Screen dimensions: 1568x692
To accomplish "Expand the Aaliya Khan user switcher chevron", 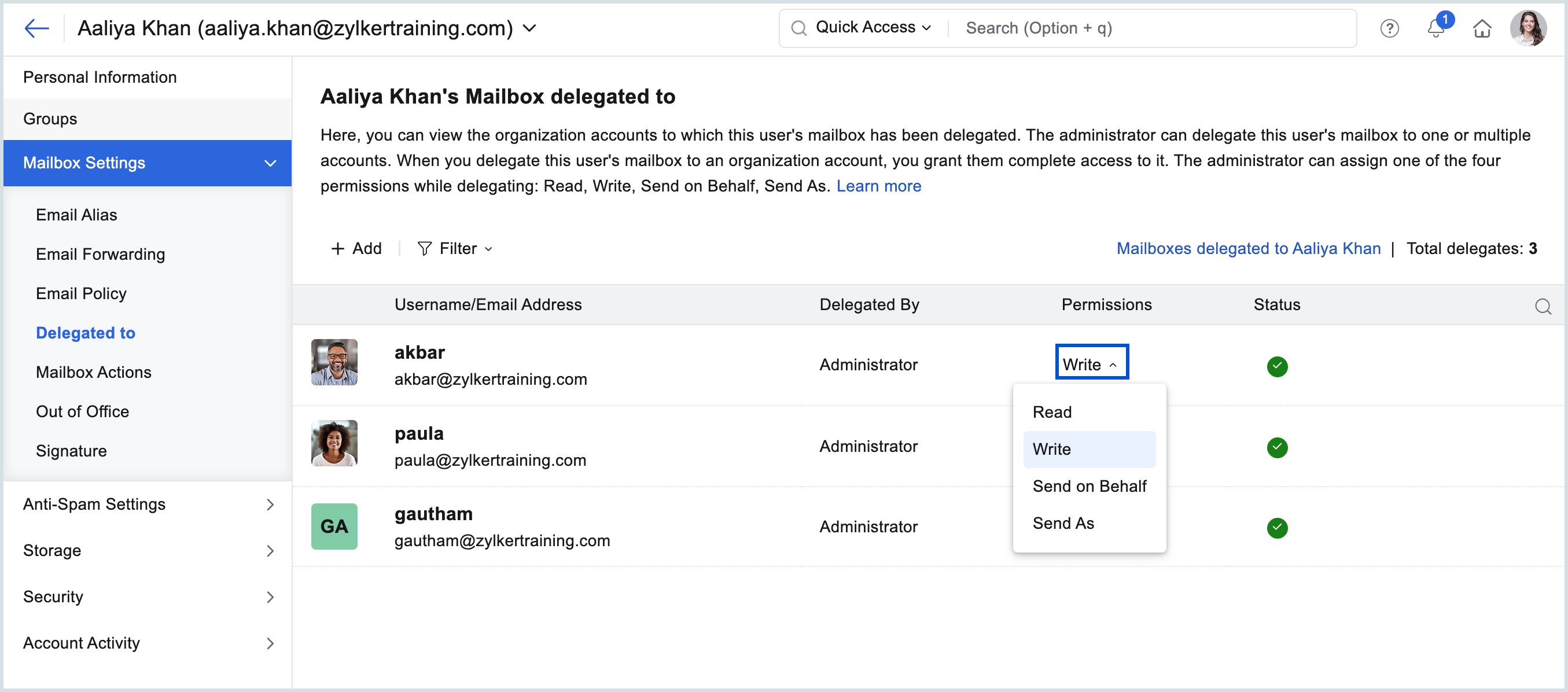I will (529, 28).
